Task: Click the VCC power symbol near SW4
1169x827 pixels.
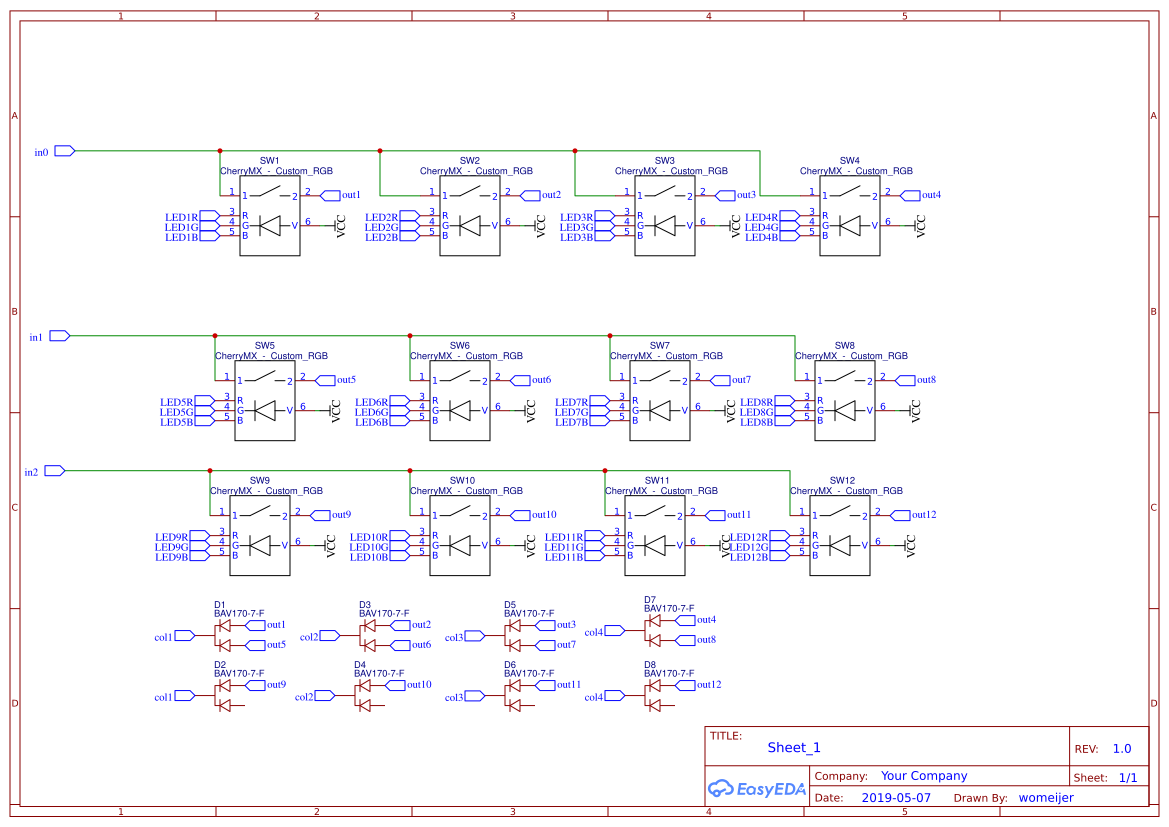Action: coord(916,226)
